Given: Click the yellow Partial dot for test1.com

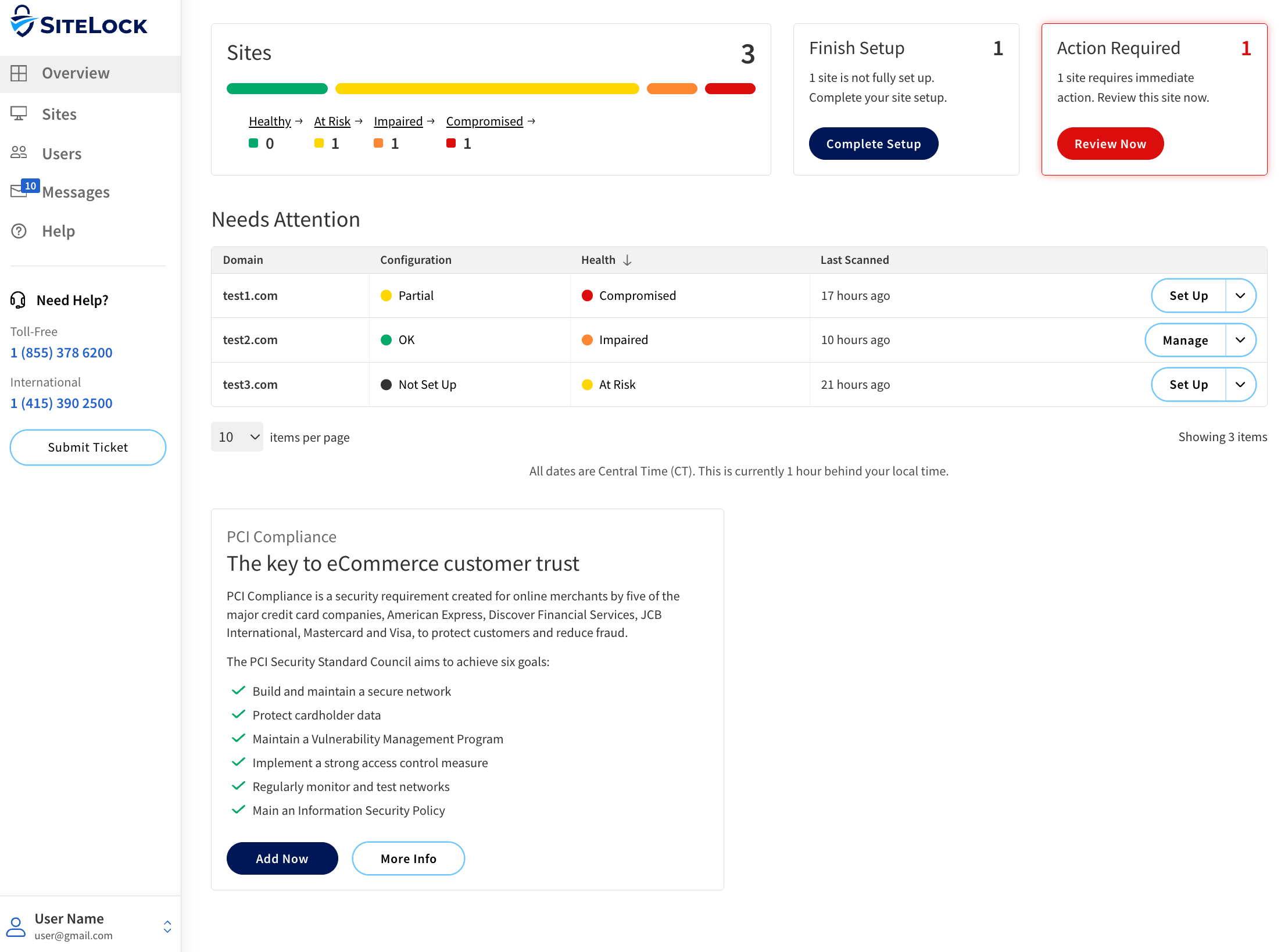Looking at the screenshot, I should click(386, 295).
